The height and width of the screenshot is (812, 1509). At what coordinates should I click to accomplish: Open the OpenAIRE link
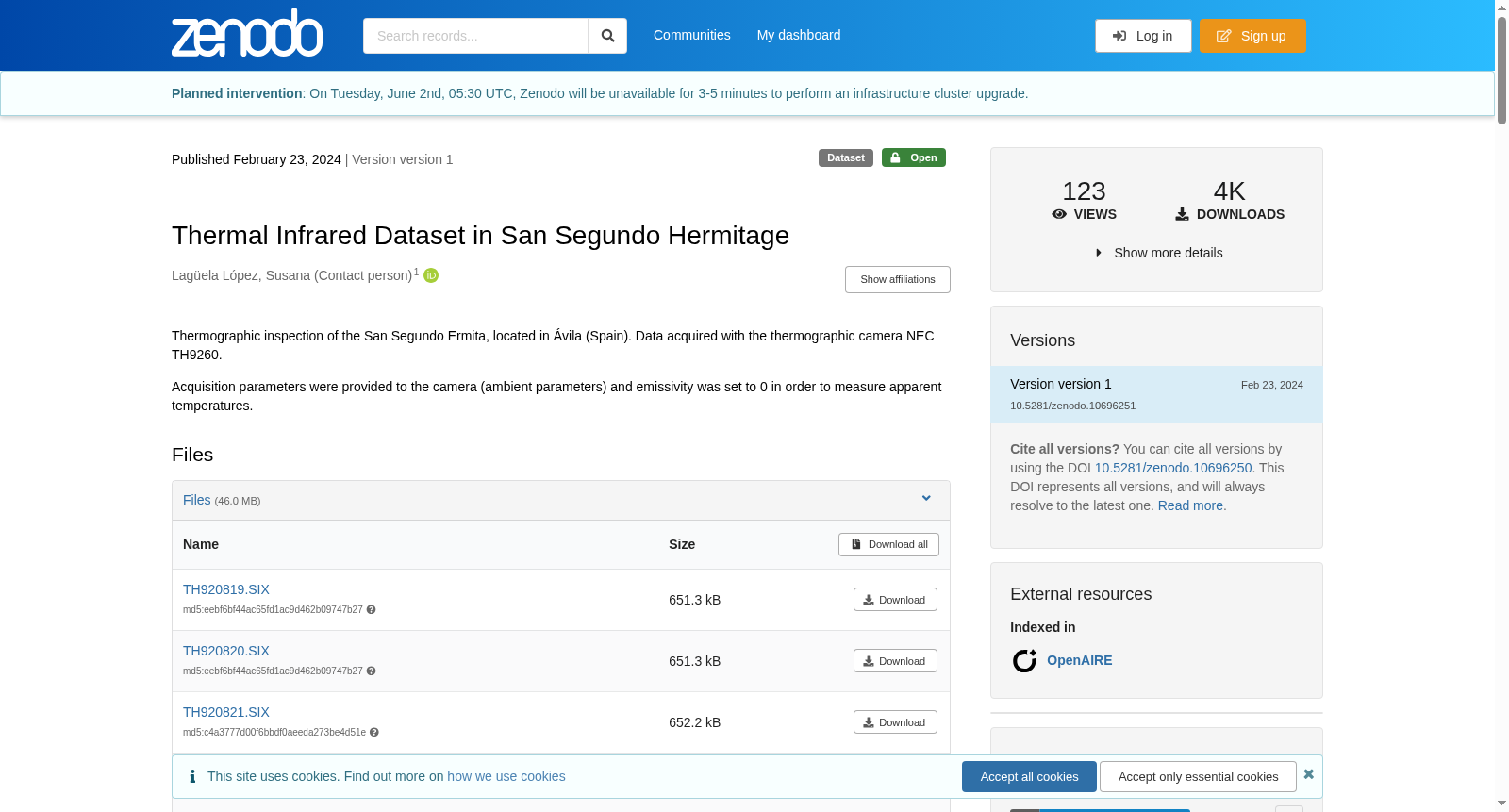[1080, 660]
